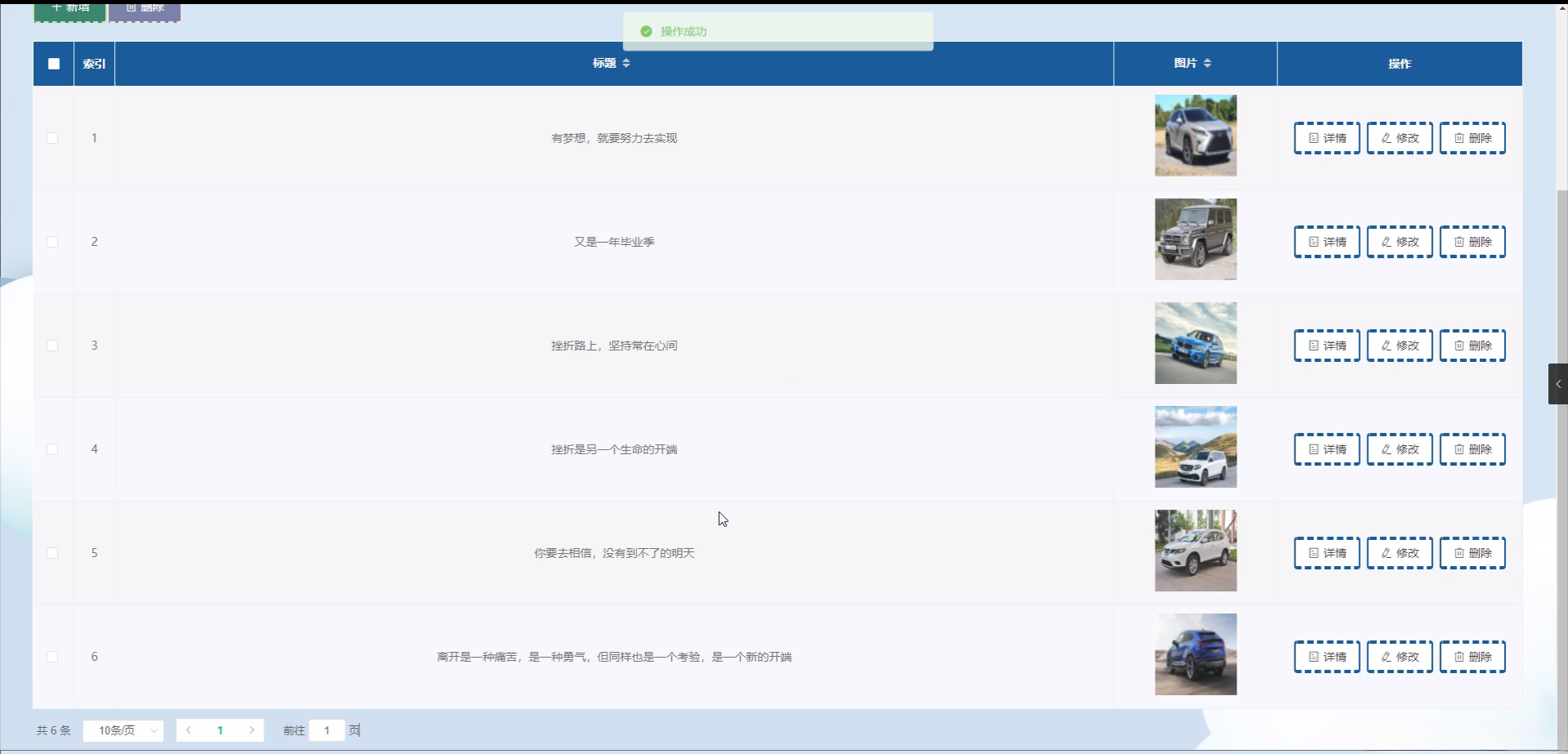Open the Mercedes G-class thumbnail in row 2

tap(1196, 239)
